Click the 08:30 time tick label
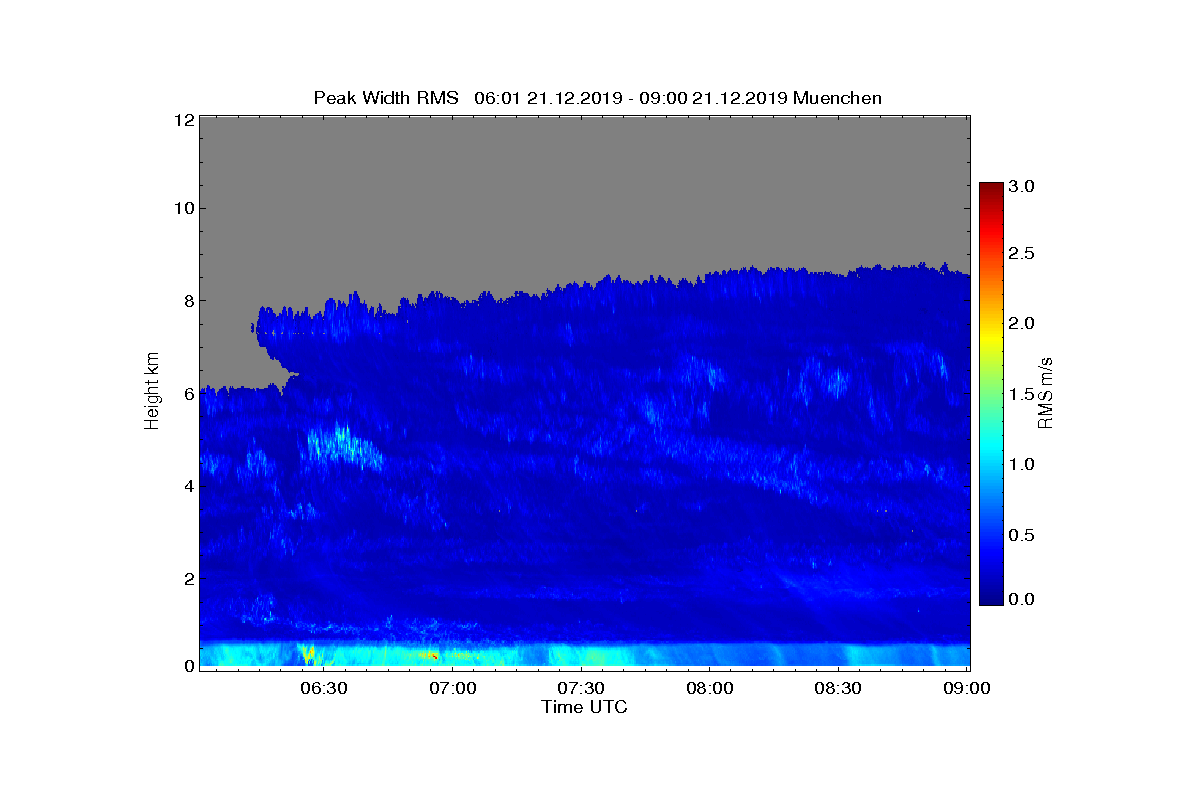Viewport: 1200px width, 800px height. point(839,689)
